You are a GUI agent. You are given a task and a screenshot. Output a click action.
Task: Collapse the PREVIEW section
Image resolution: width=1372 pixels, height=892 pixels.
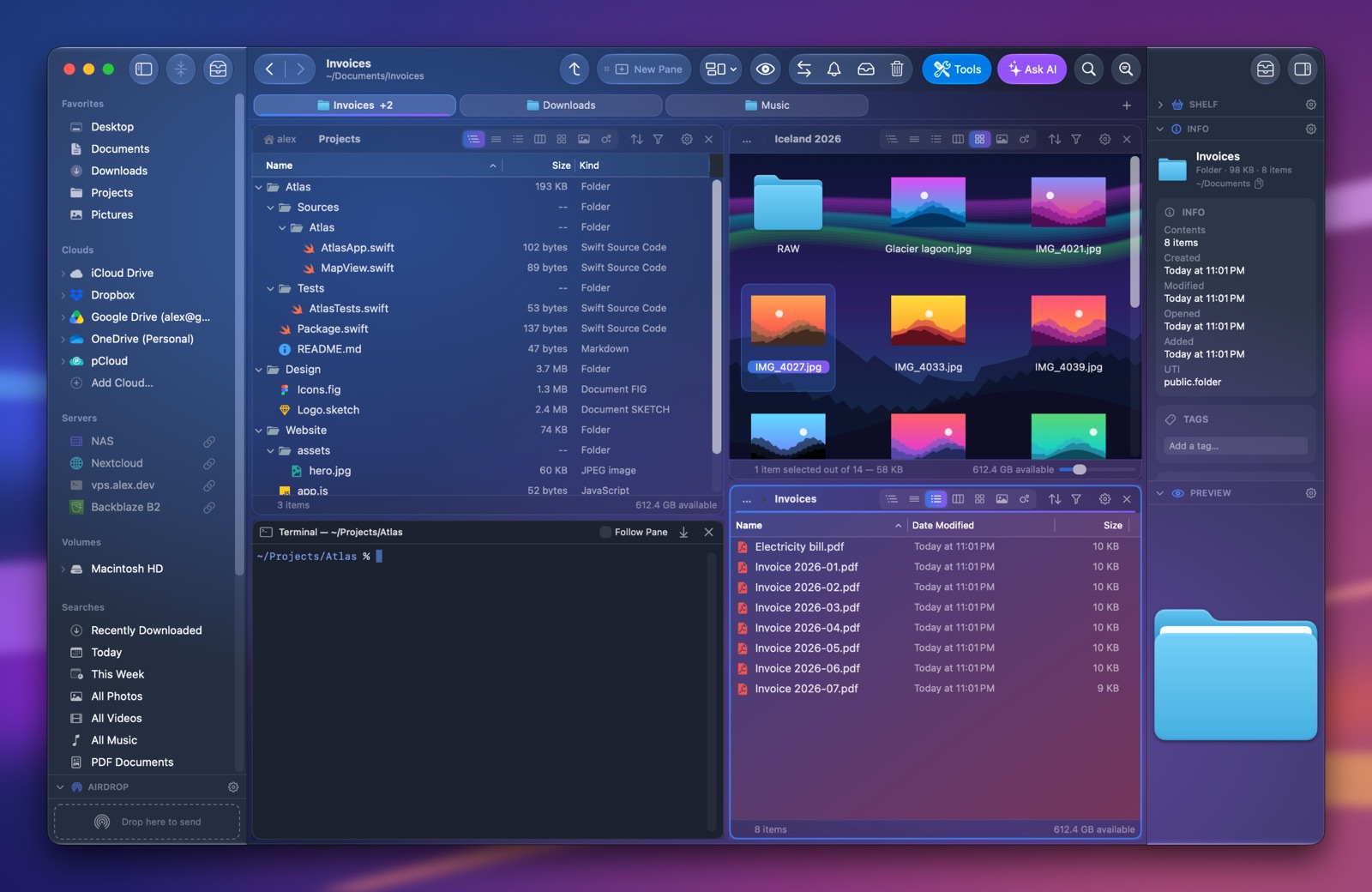tap(1160, 493)
